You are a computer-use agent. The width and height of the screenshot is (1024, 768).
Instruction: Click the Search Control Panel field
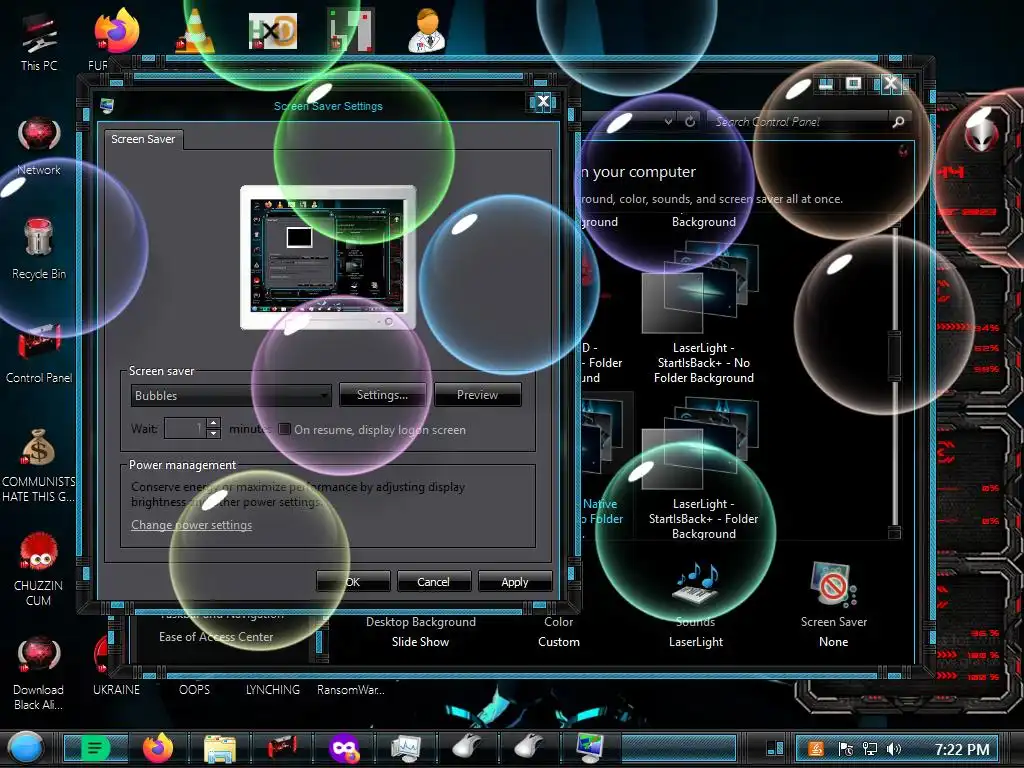pos(801,121)
